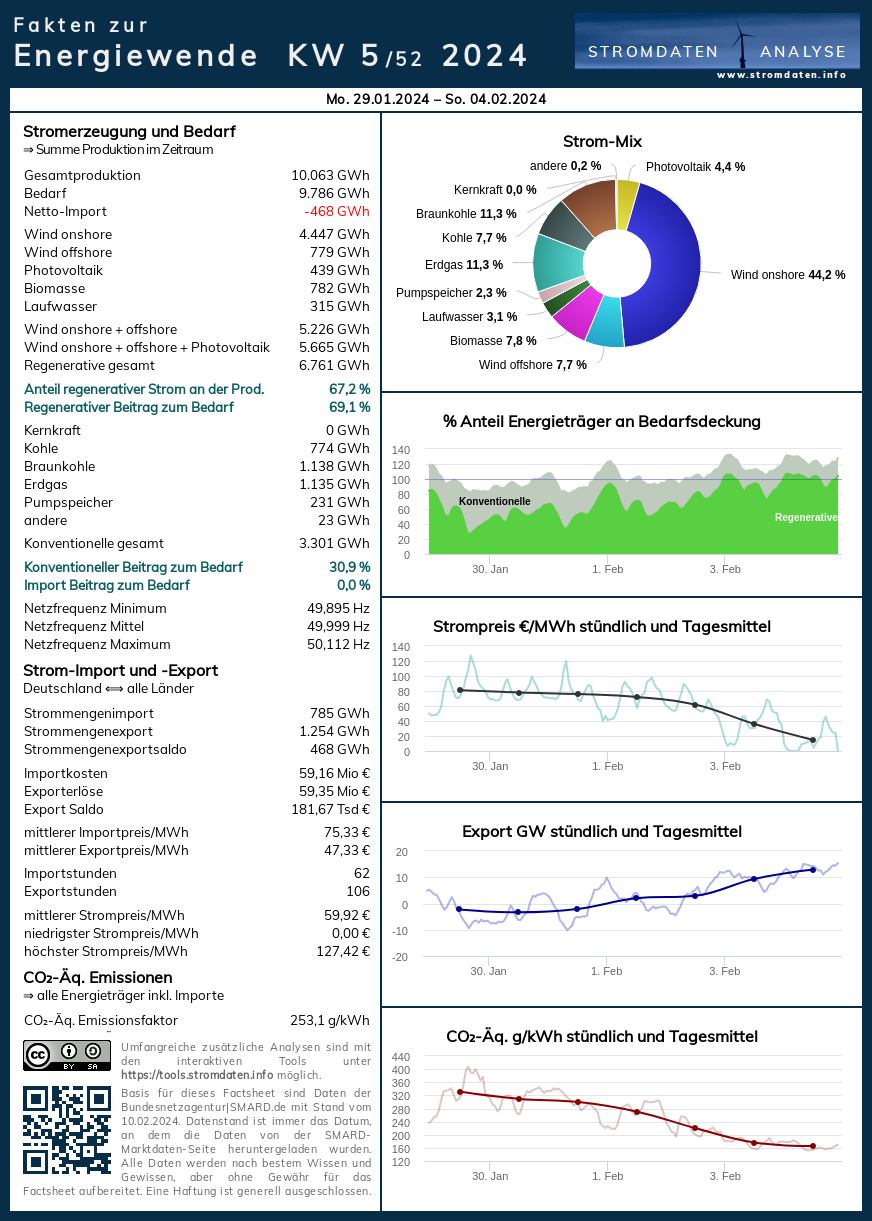Click last daily-mean dot in Export GW chart
The height and width of the screenshot is (1221, 872).
pos(813,869)
